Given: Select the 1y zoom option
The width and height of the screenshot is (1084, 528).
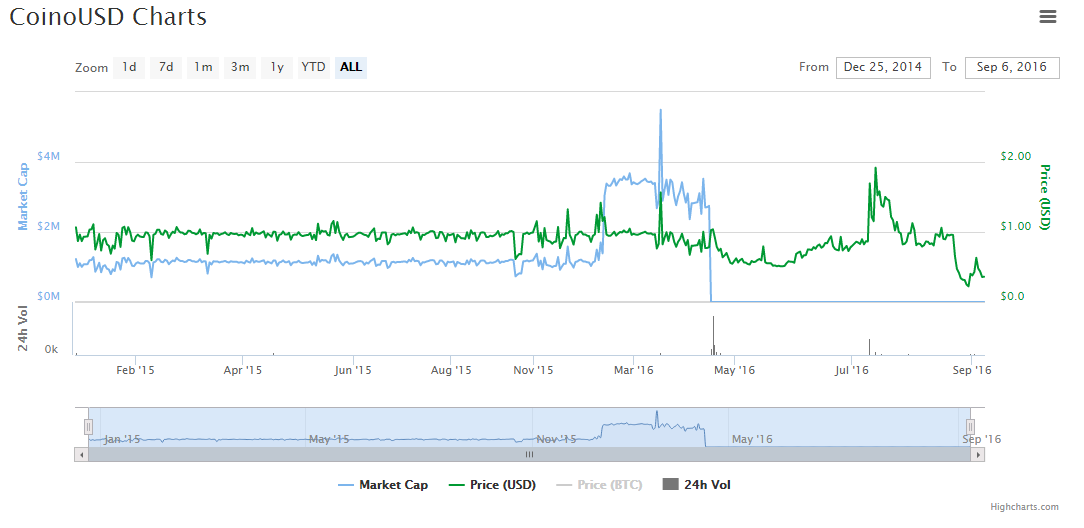Looking at the screenshot, I should point(277,68).
